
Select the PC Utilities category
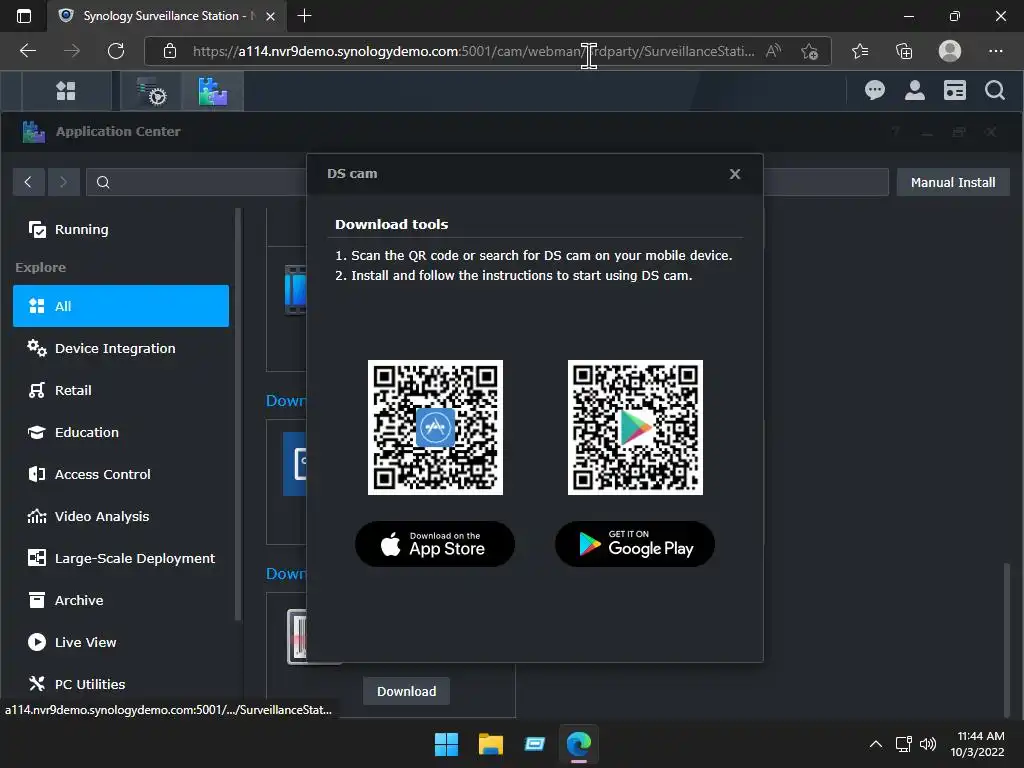click(x=121, y=684)
